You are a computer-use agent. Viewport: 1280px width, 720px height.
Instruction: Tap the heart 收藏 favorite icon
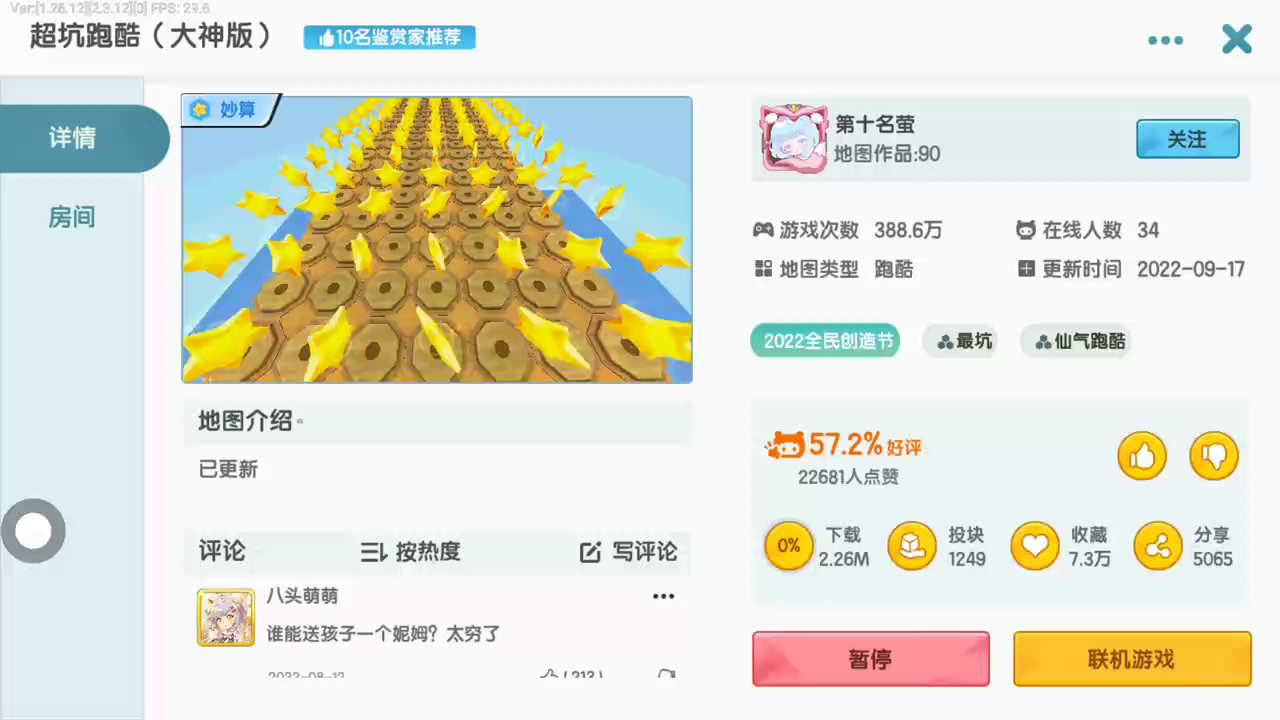(x=1035, y=546)
